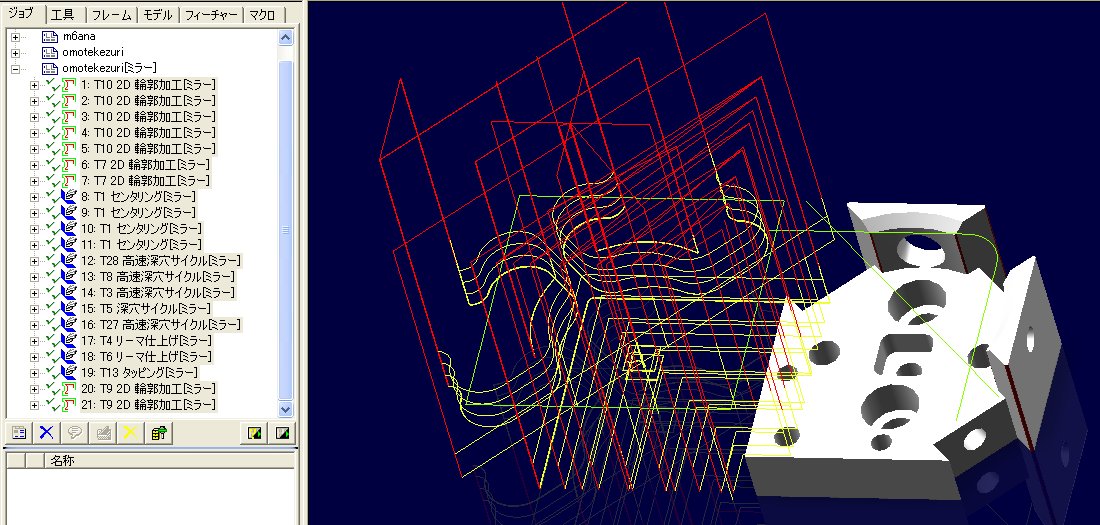Click the calculate jobs icon with green arrow
Viewport: 1100px width, 525px height.
pos(158,432)
